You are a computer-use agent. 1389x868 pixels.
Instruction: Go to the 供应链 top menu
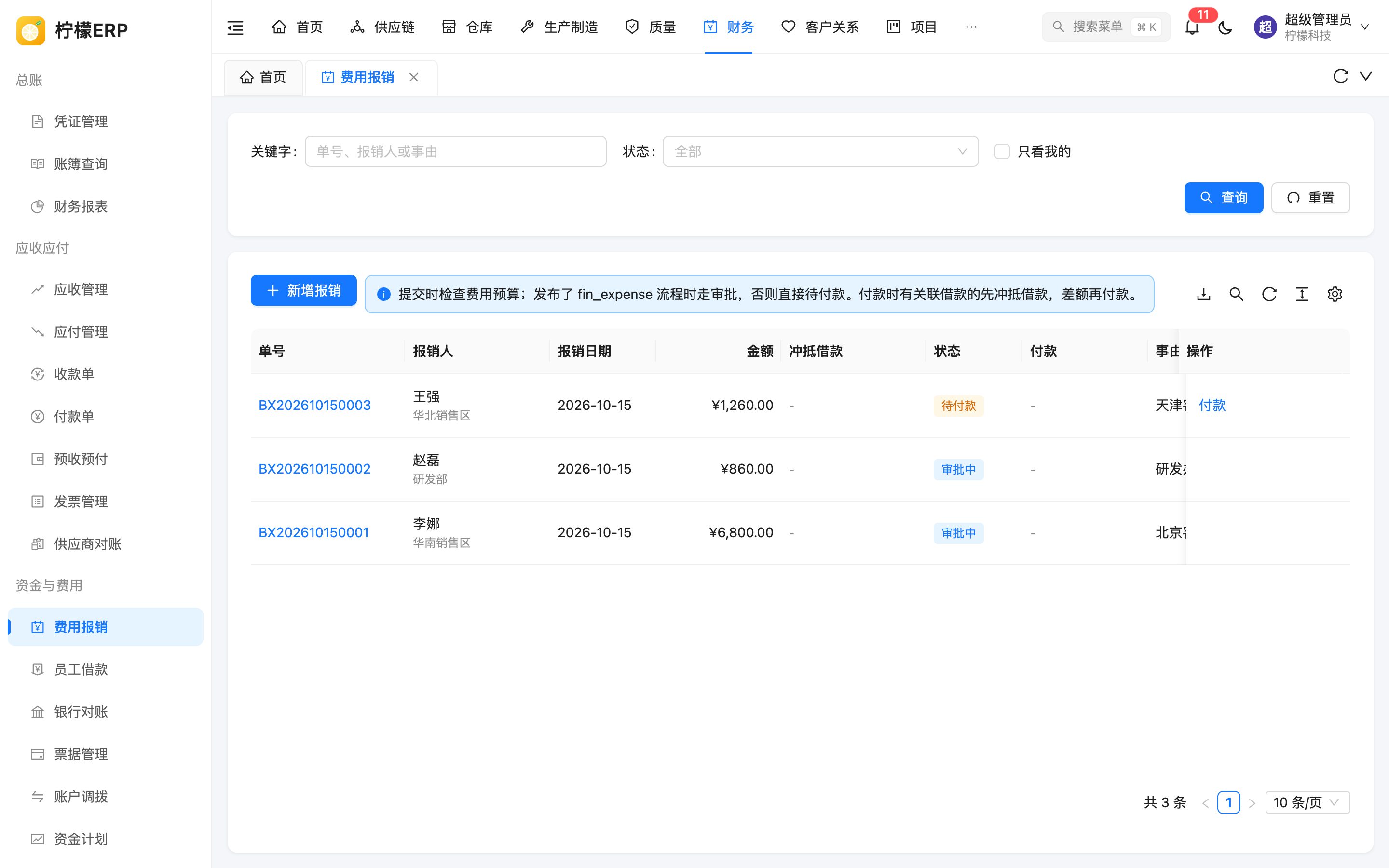382,27
